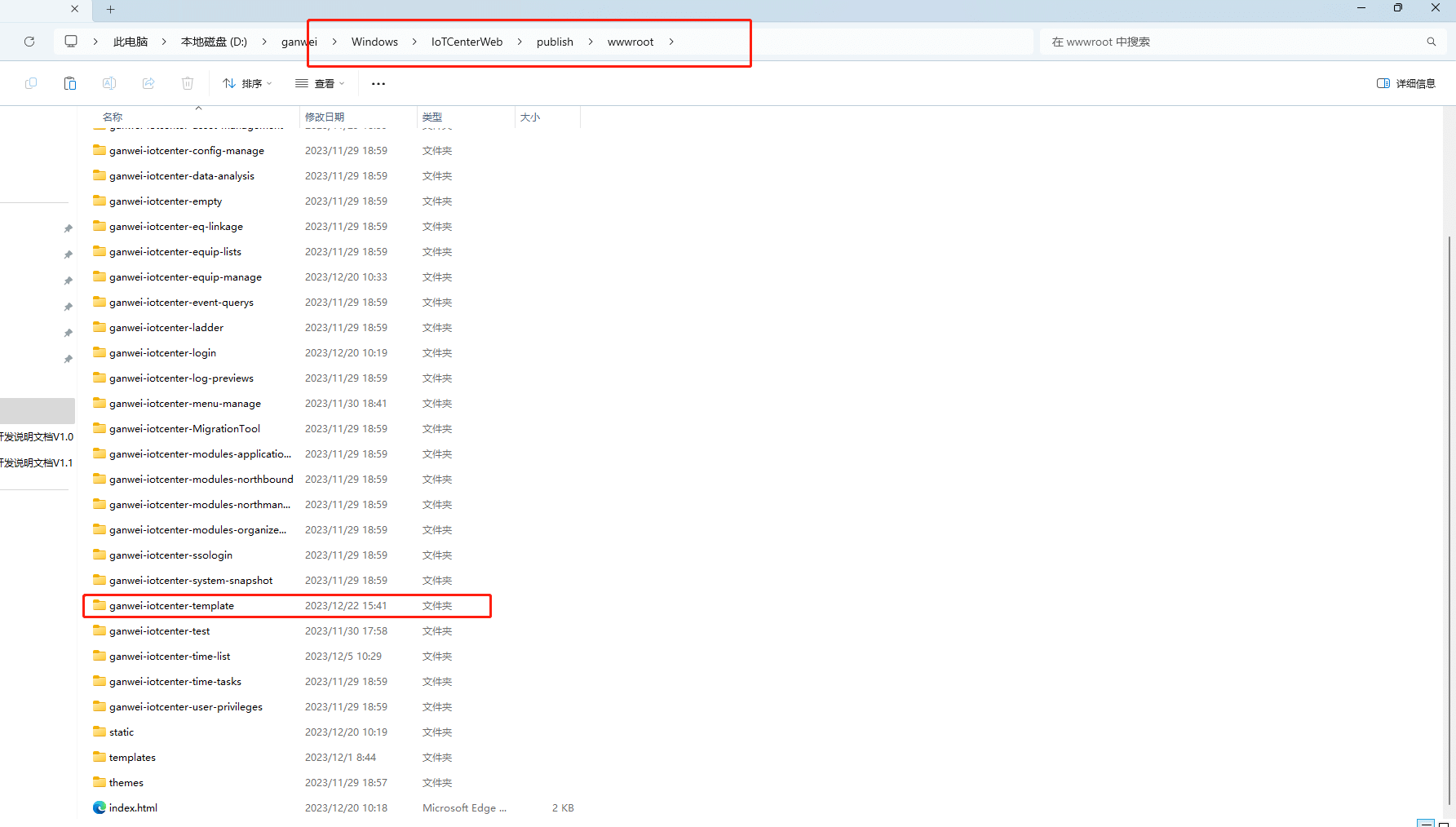This screenshot has width=1456, height=827.
Task: Select the ganwei-iotcenter-template folder
Action: pos(172,606)
